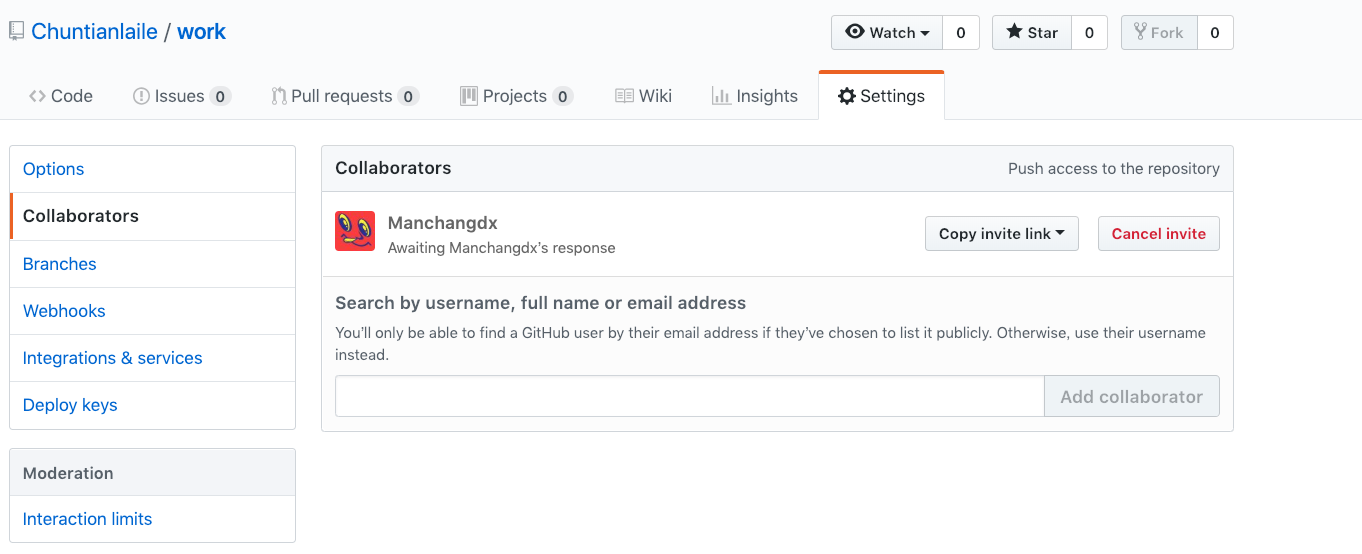This screenshot has height=554, width=1362.
Task: Open the Chuntianlaile profile link
Action: [x=94, y=32]
